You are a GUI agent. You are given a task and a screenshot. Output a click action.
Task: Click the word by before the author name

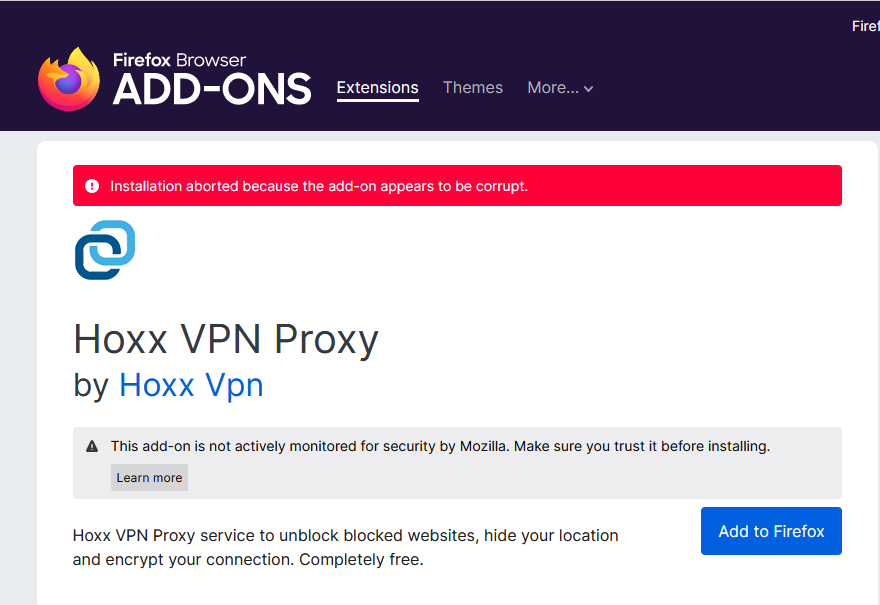click(x=90, y=387)
